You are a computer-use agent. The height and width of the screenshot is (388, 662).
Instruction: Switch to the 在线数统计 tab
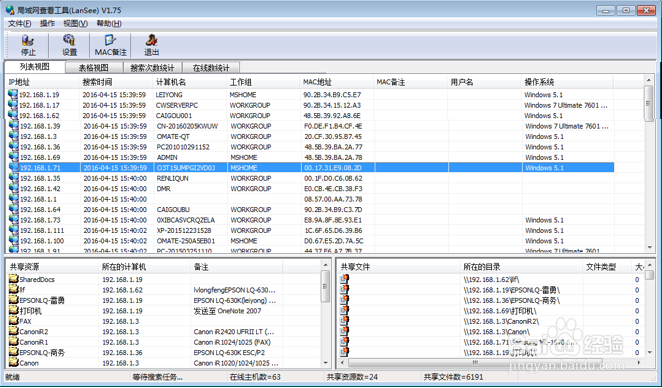coord(211,68)
